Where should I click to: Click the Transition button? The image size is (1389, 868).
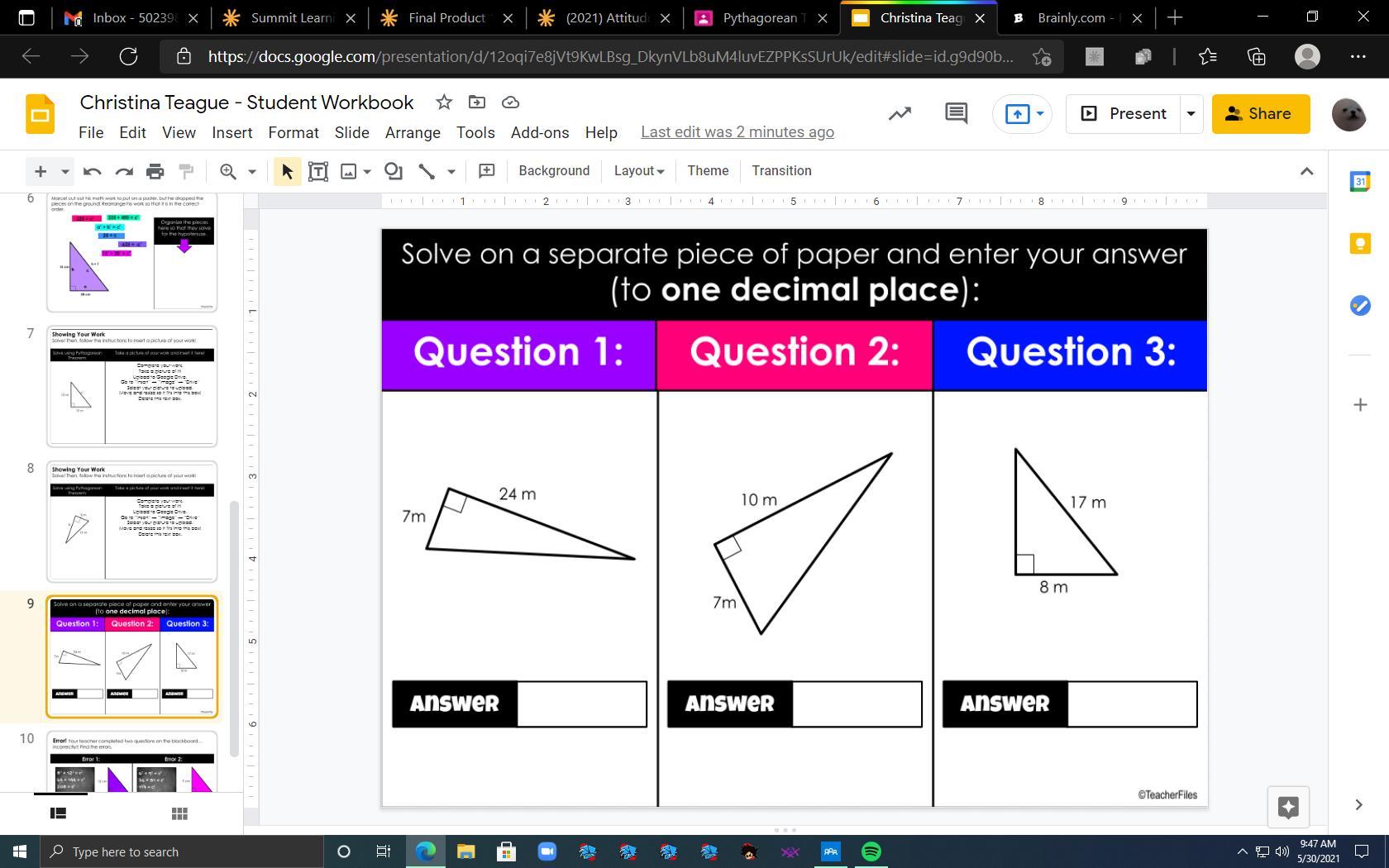[x=781, y=171]
